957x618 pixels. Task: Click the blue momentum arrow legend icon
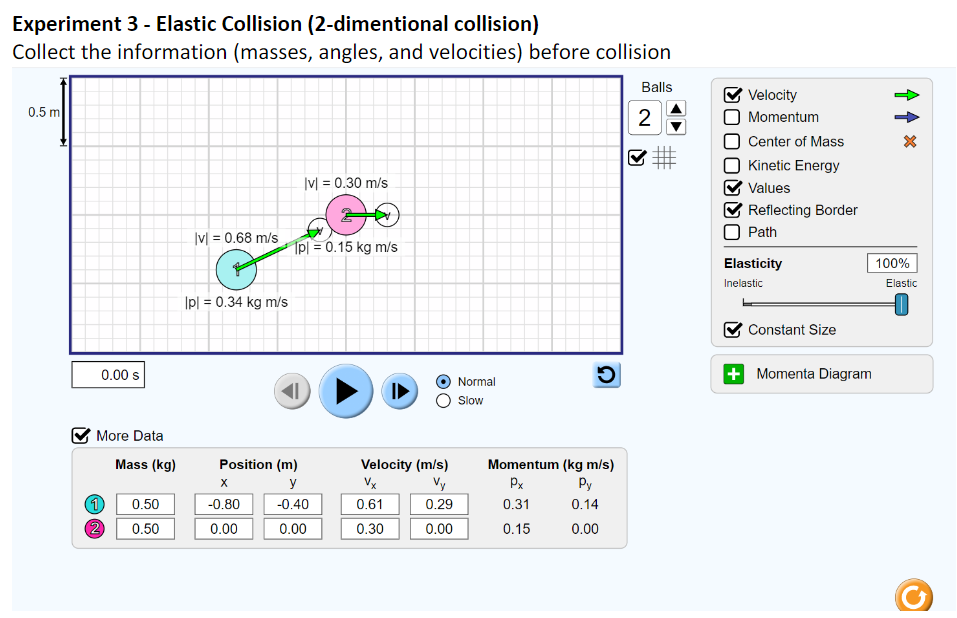click(x=906, y=117)
